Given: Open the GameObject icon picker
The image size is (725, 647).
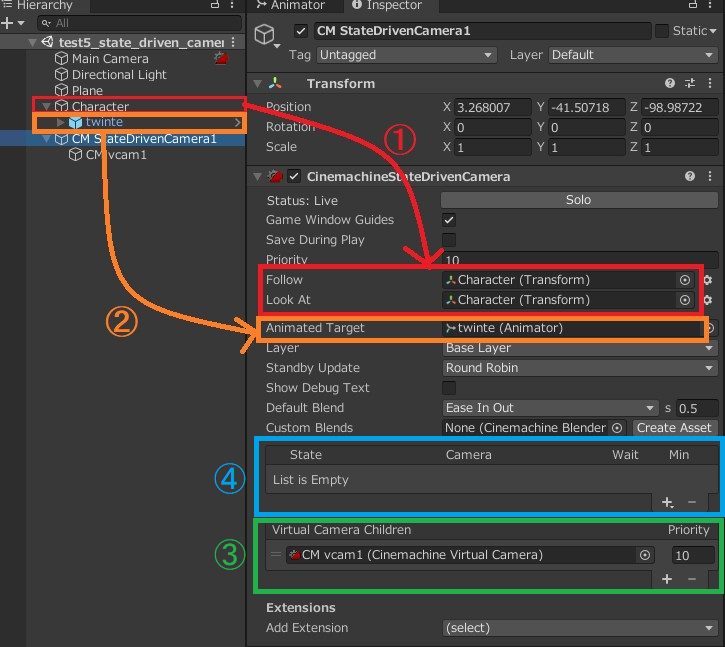Looking at the screenshot, I should tap(267, 36).
